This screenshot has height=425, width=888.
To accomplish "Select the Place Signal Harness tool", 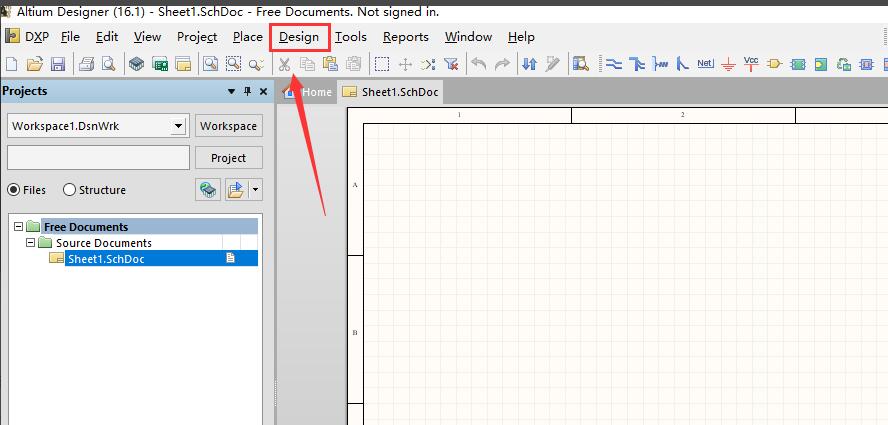I will coord(660,64).
